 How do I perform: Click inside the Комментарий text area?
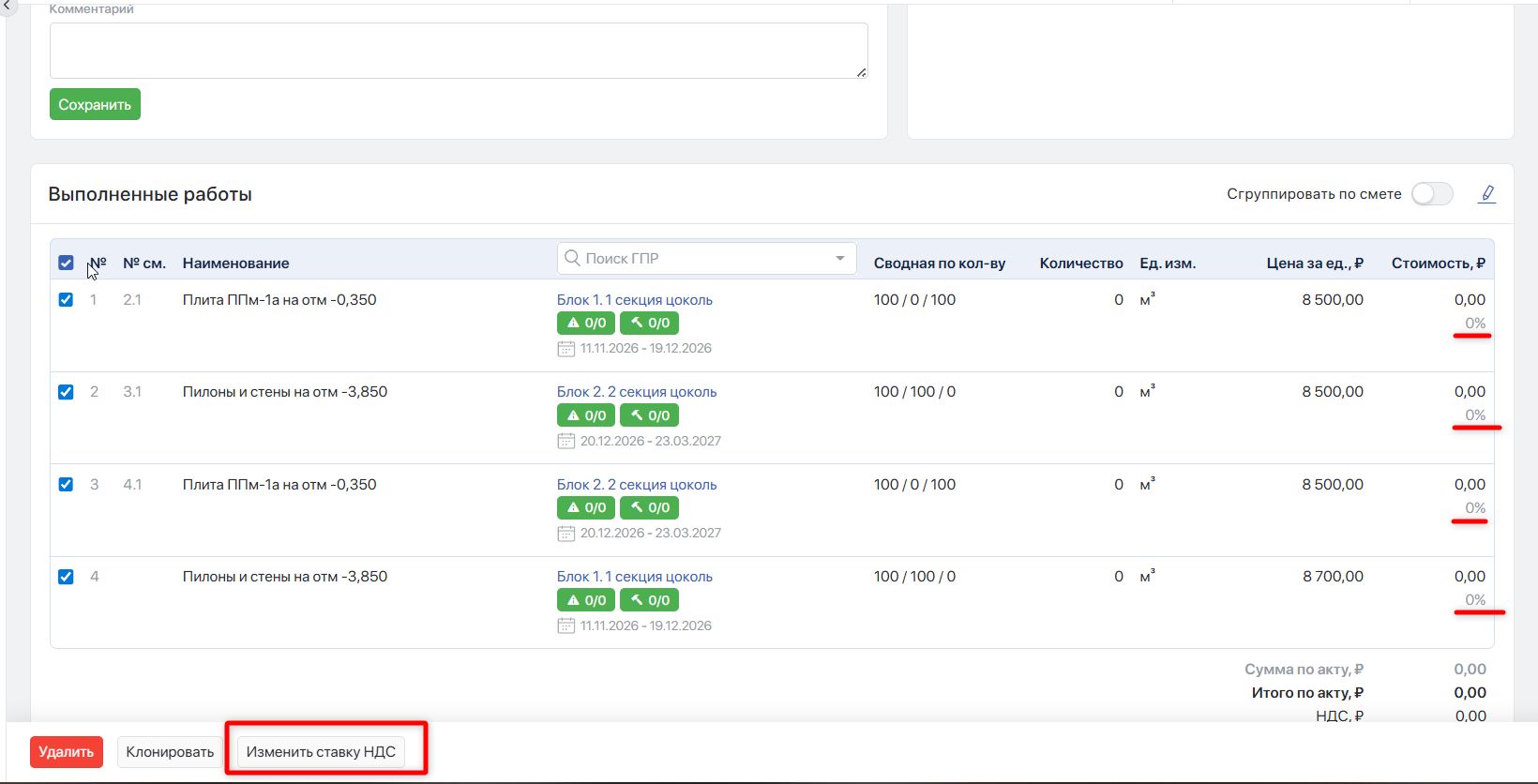pos(459,51)
